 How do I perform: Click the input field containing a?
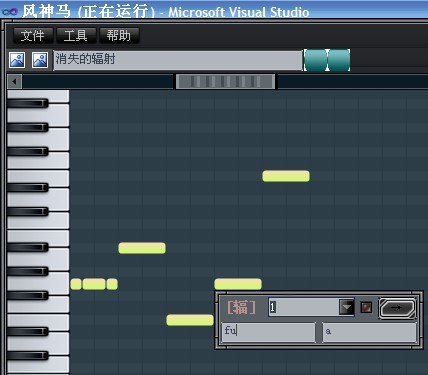[x=370, y=332]
